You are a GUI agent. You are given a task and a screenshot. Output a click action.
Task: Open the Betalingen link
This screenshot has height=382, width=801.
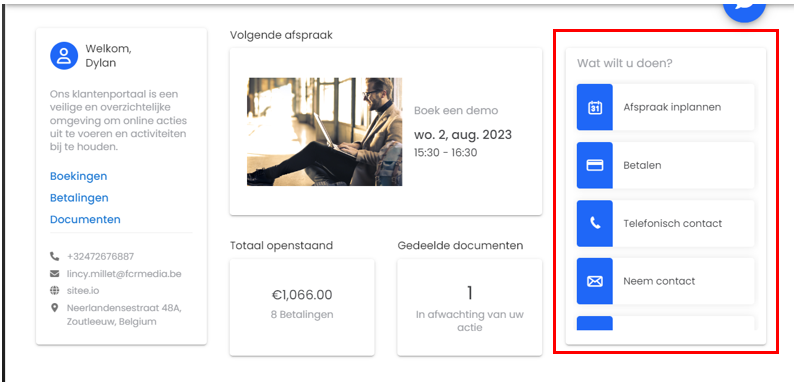pyautogui.click(x=79, y=198)
